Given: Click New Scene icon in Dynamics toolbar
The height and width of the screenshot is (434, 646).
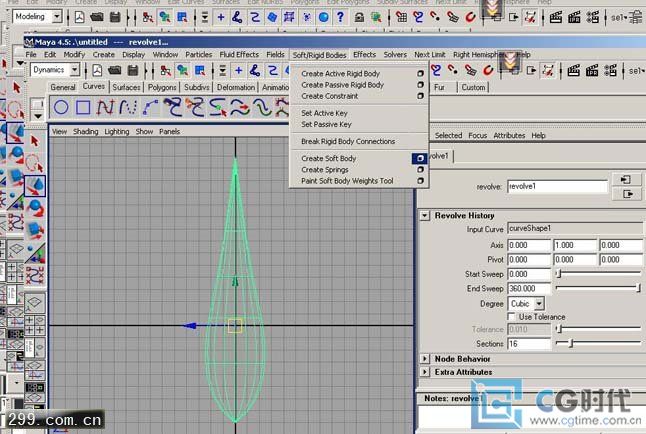Looking at the screenshot, I should tap(97, 70).
